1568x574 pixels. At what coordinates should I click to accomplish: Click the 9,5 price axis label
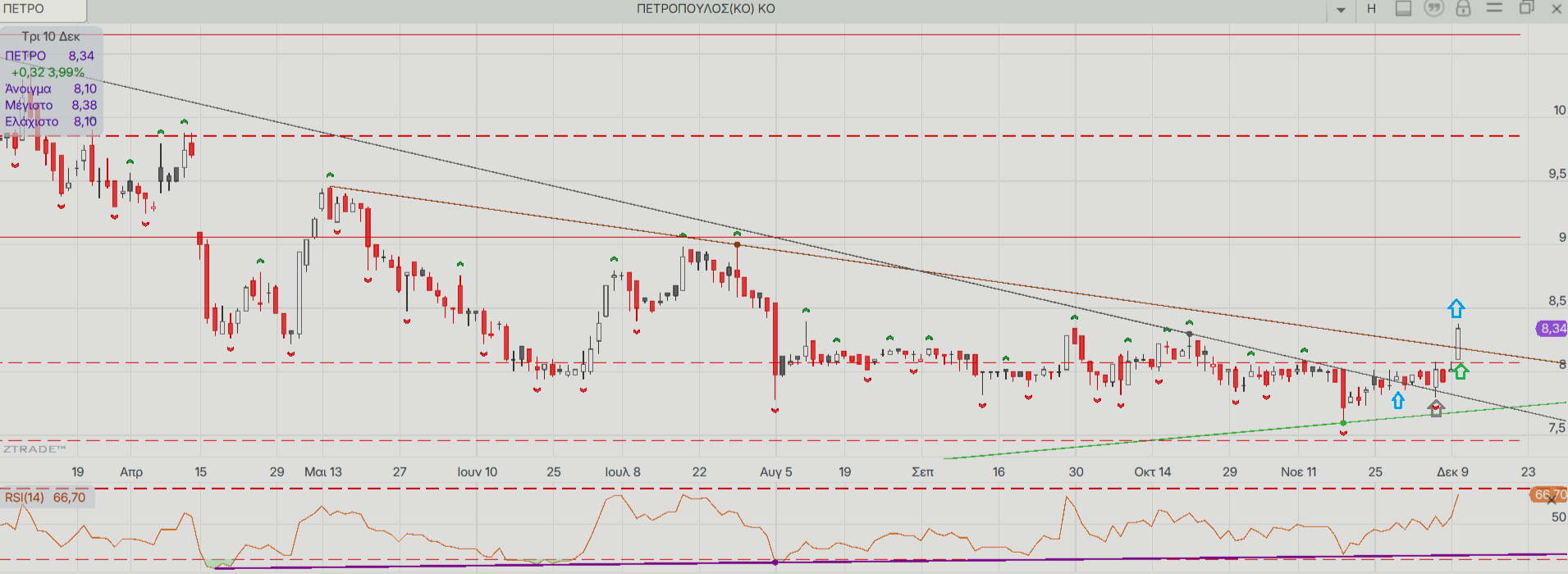click(1557, 174)
